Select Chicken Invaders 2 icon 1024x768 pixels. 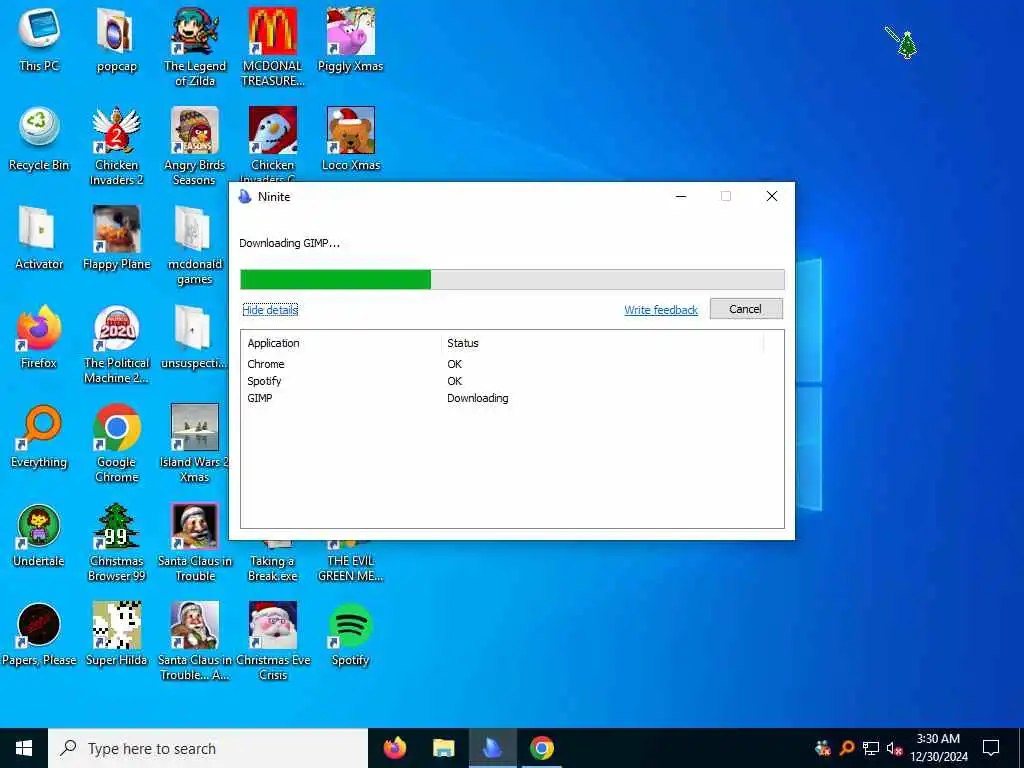click(x=116, y=146)
